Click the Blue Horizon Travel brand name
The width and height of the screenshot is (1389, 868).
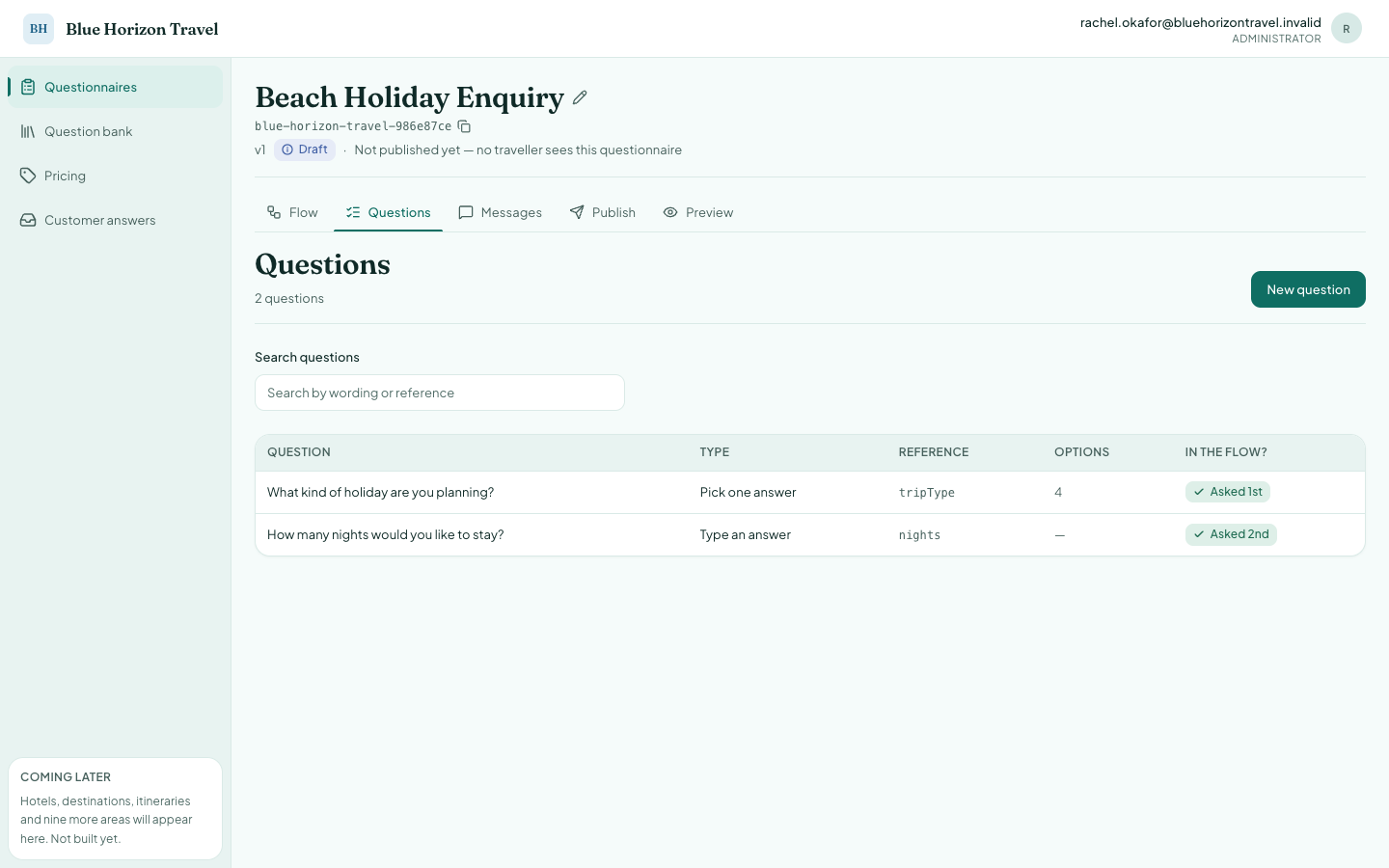(x=142, y=29)
